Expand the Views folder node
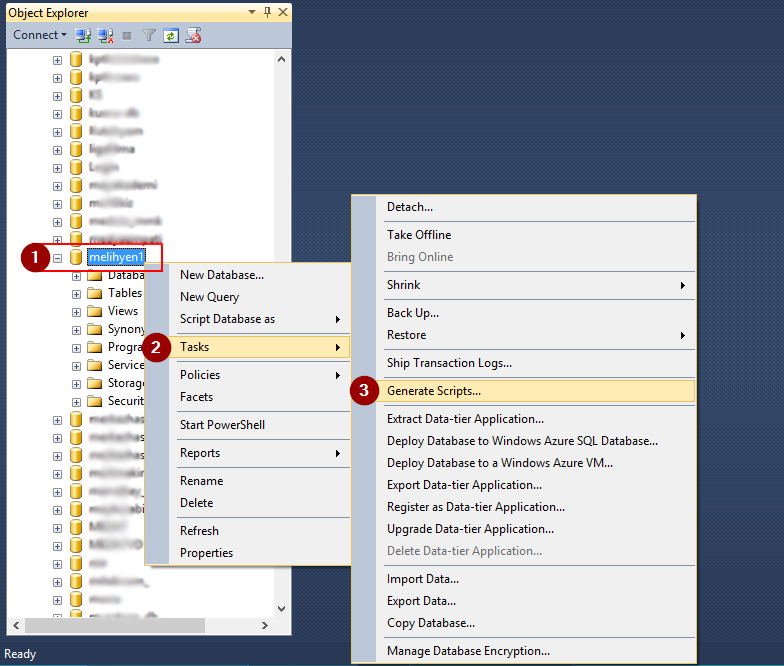Image resolution: width=784 pixels, height=666 pixels. tap(76, 311)
